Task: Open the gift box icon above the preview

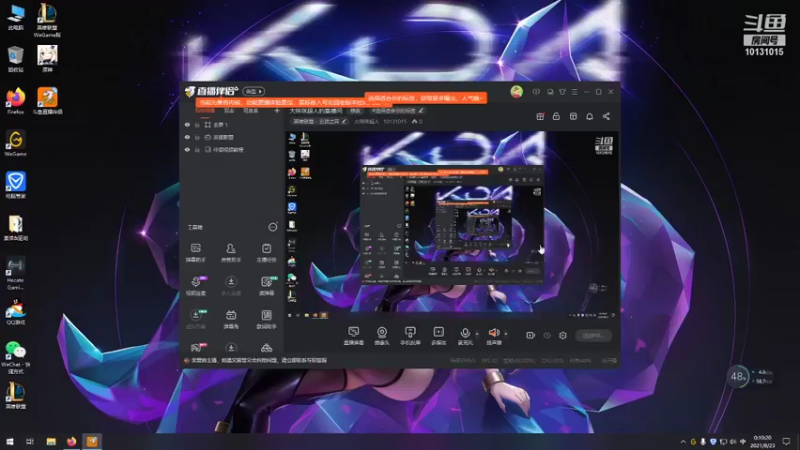Action: [540, 116]
